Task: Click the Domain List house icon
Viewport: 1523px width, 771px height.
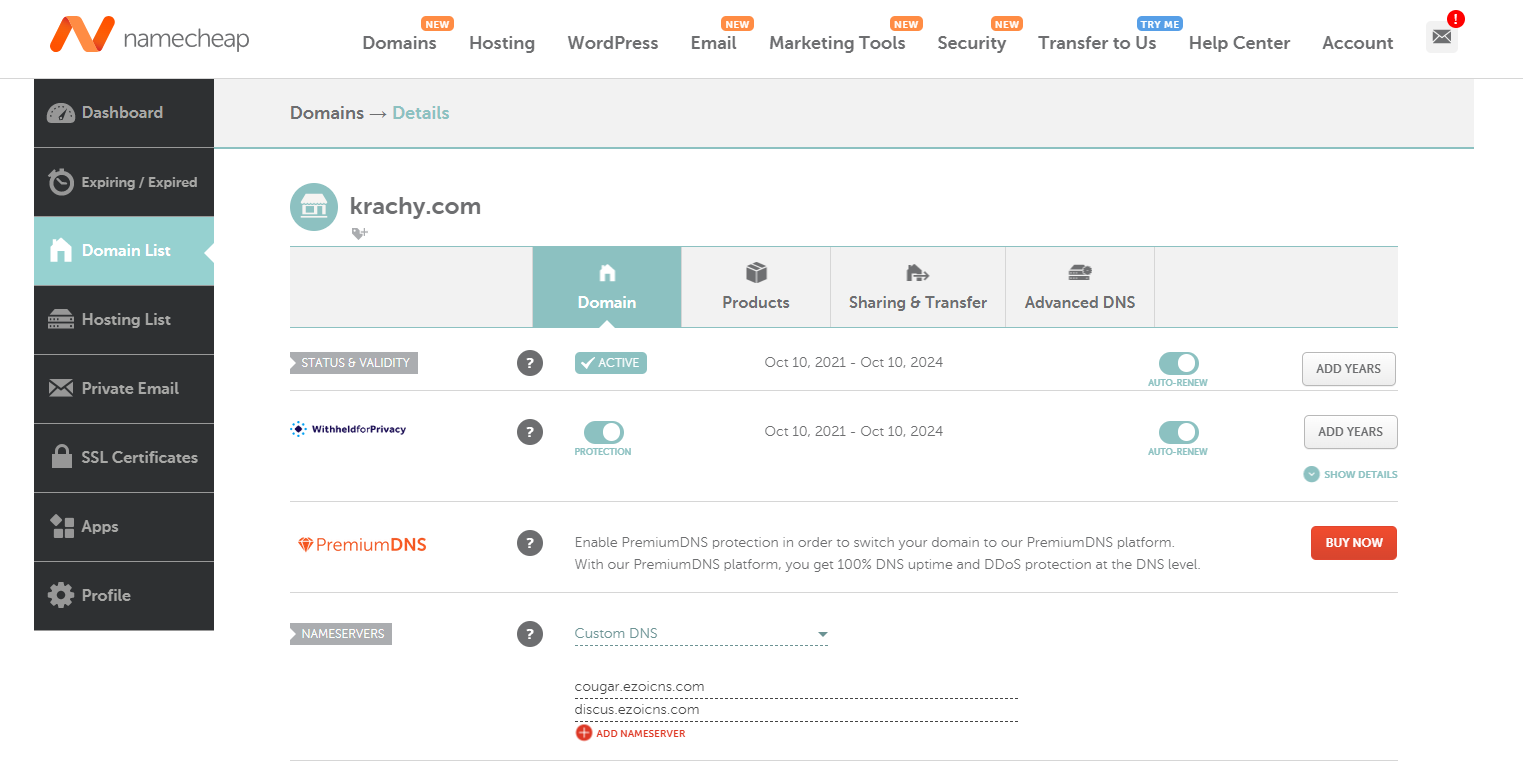Action: tap(61, 251)
